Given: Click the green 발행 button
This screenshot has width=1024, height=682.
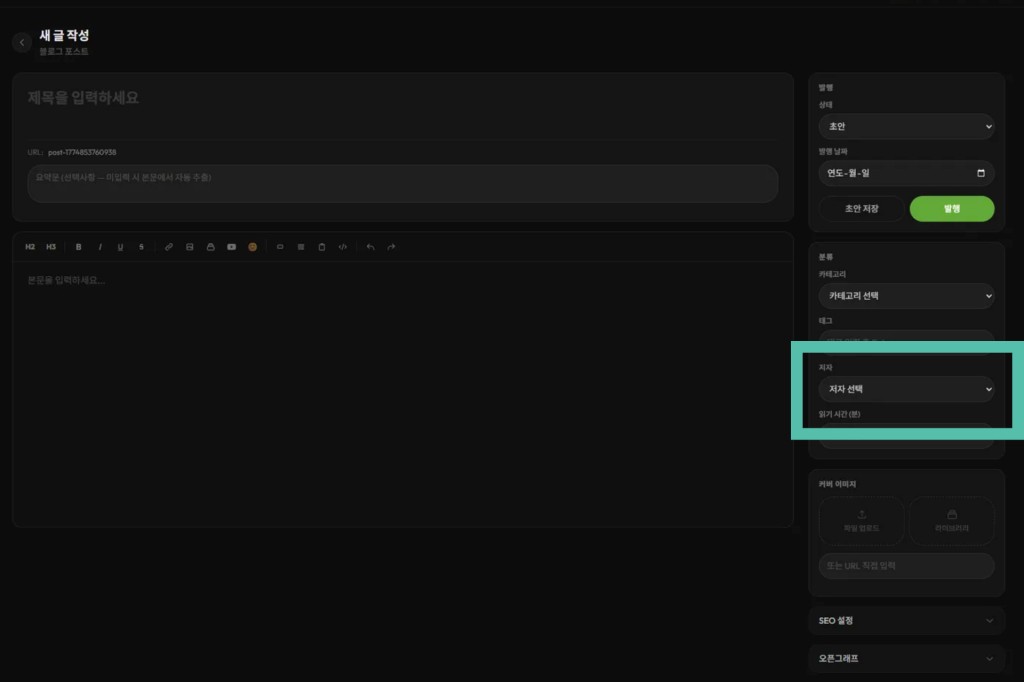Looking at the screenshot, I should pos(951,209).
